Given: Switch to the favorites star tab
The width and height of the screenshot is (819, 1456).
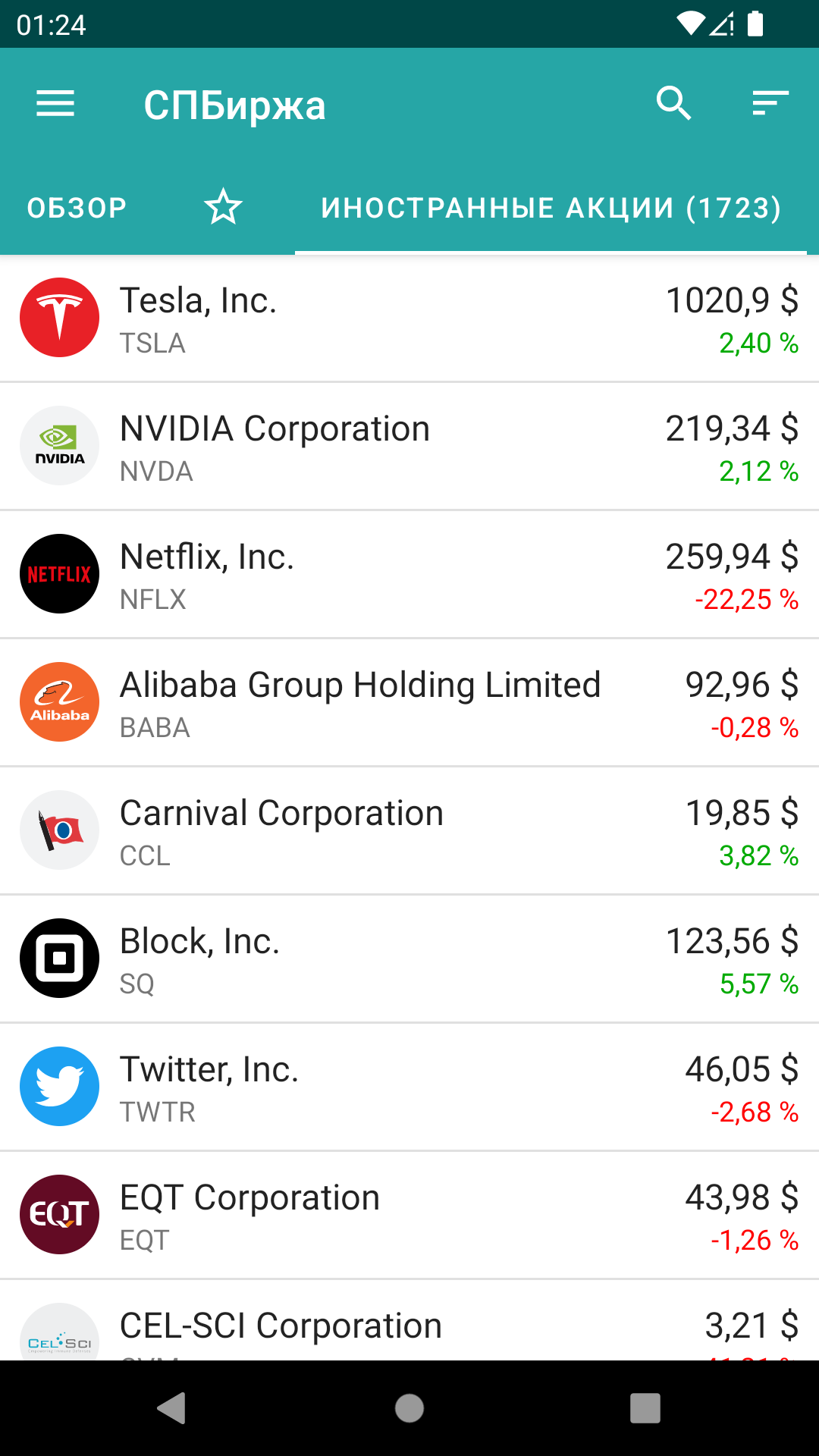Looking at the screenshot, I should tap(223, 208).
